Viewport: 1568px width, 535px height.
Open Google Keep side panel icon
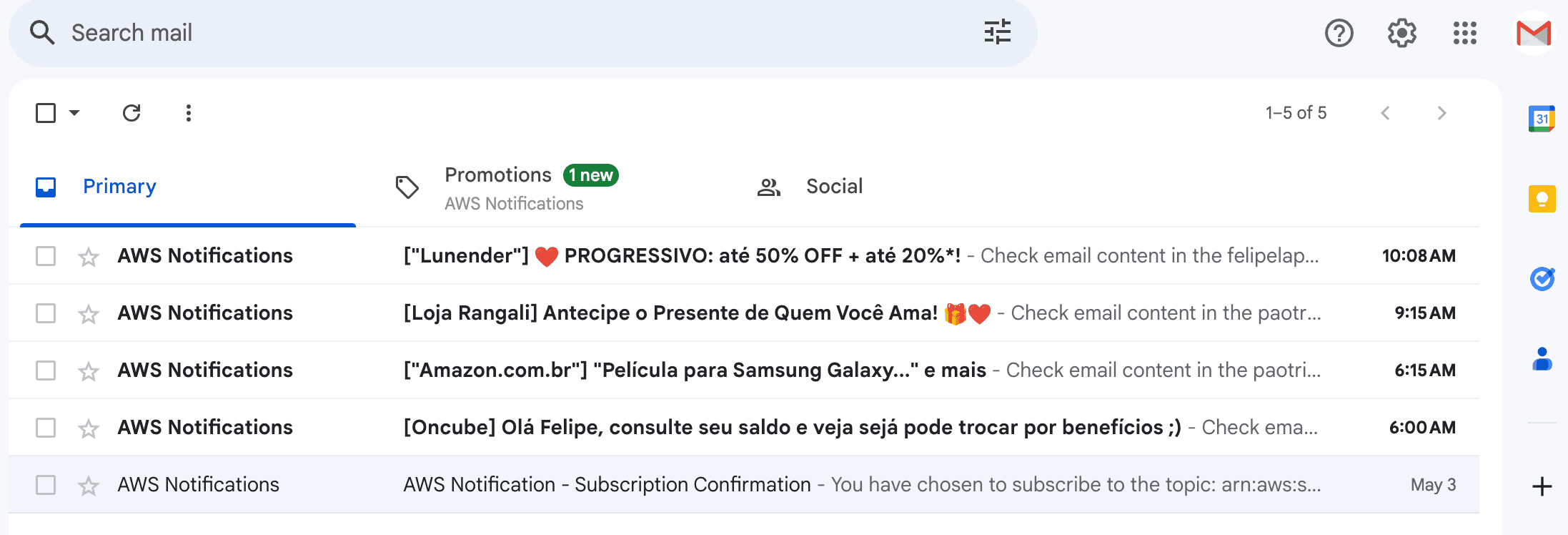point(1542,199)
